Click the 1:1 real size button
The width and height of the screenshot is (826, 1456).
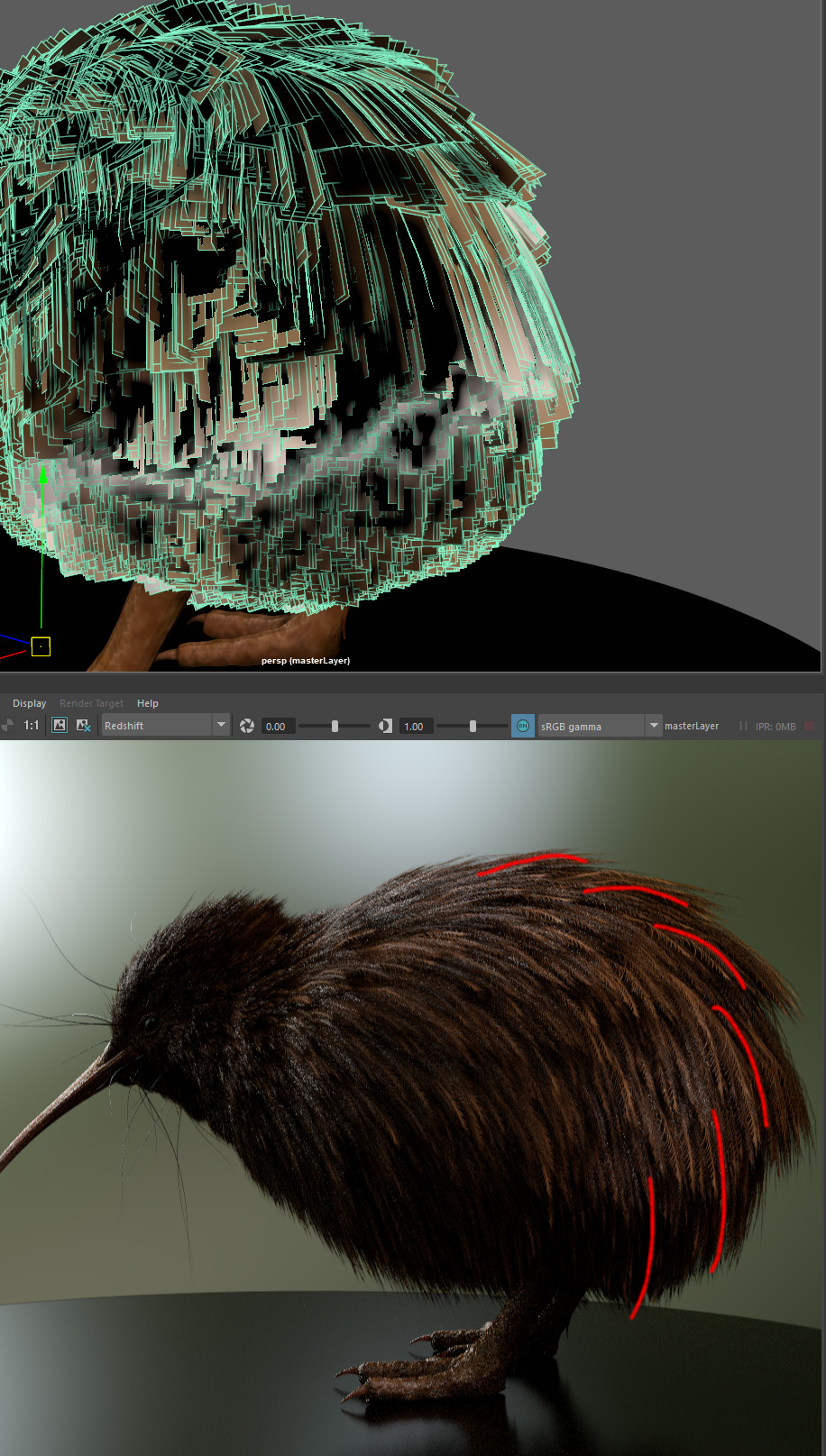(32, 726)
